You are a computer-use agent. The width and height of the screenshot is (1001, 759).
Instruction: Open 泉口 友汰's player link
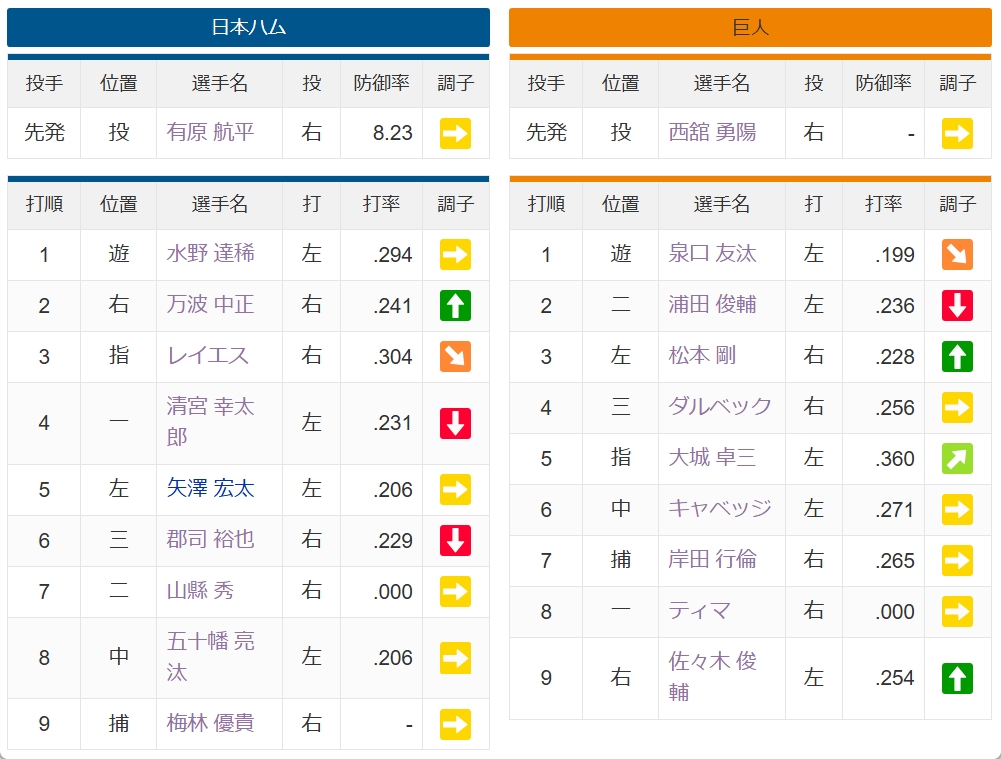(x=712, y=253)
